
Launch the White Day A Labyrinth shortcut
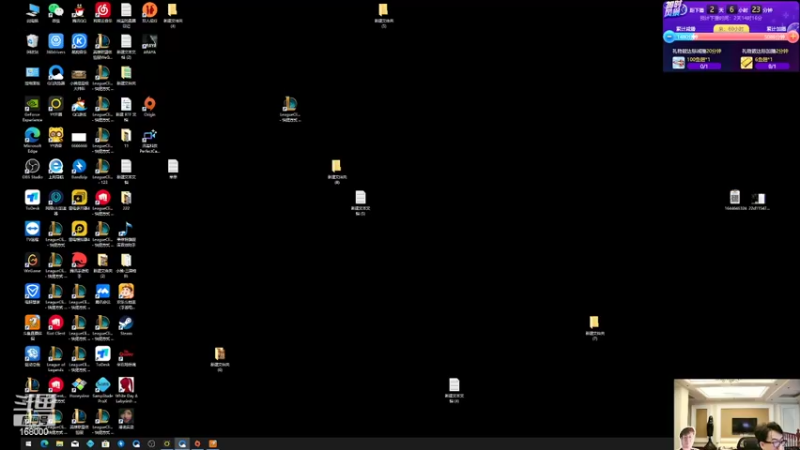126,389
